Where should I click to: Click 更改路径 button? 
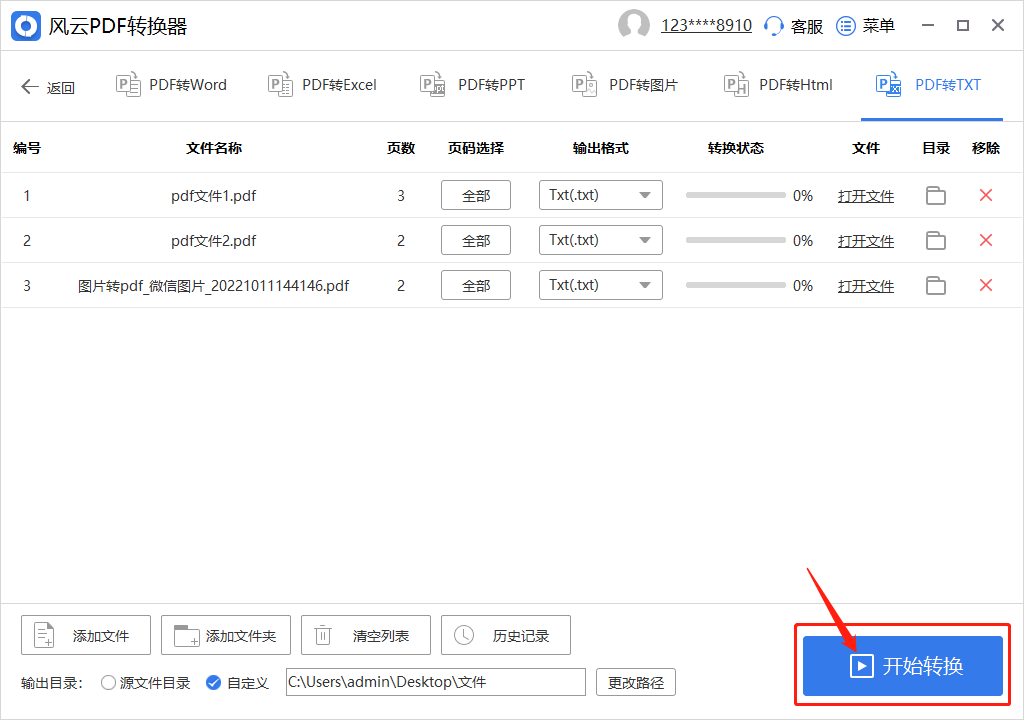(x=635, y=683)
